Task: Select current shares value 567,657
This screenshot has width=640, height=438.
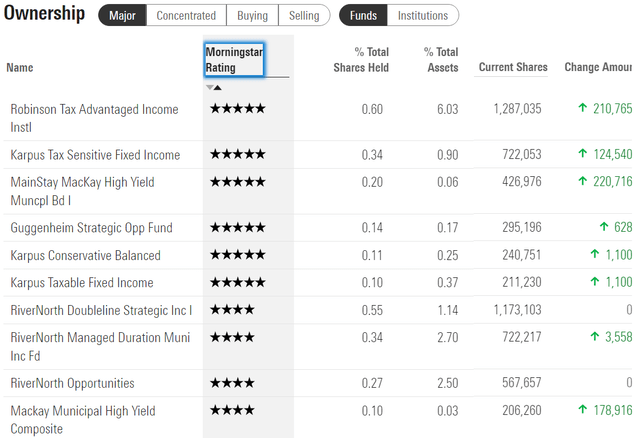Action: [522, 383]
